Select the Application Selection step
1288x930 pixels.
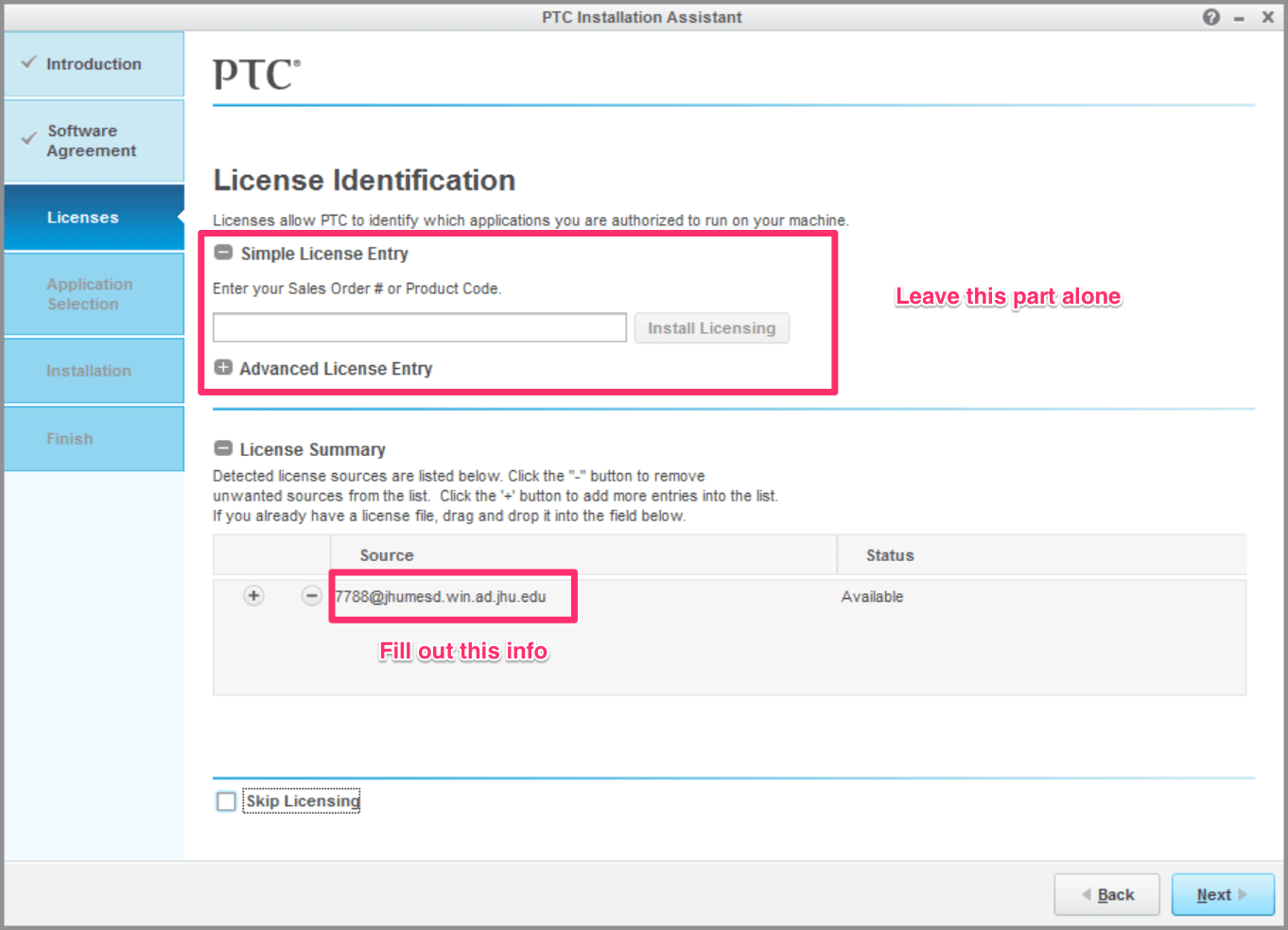tap(94, 294)
